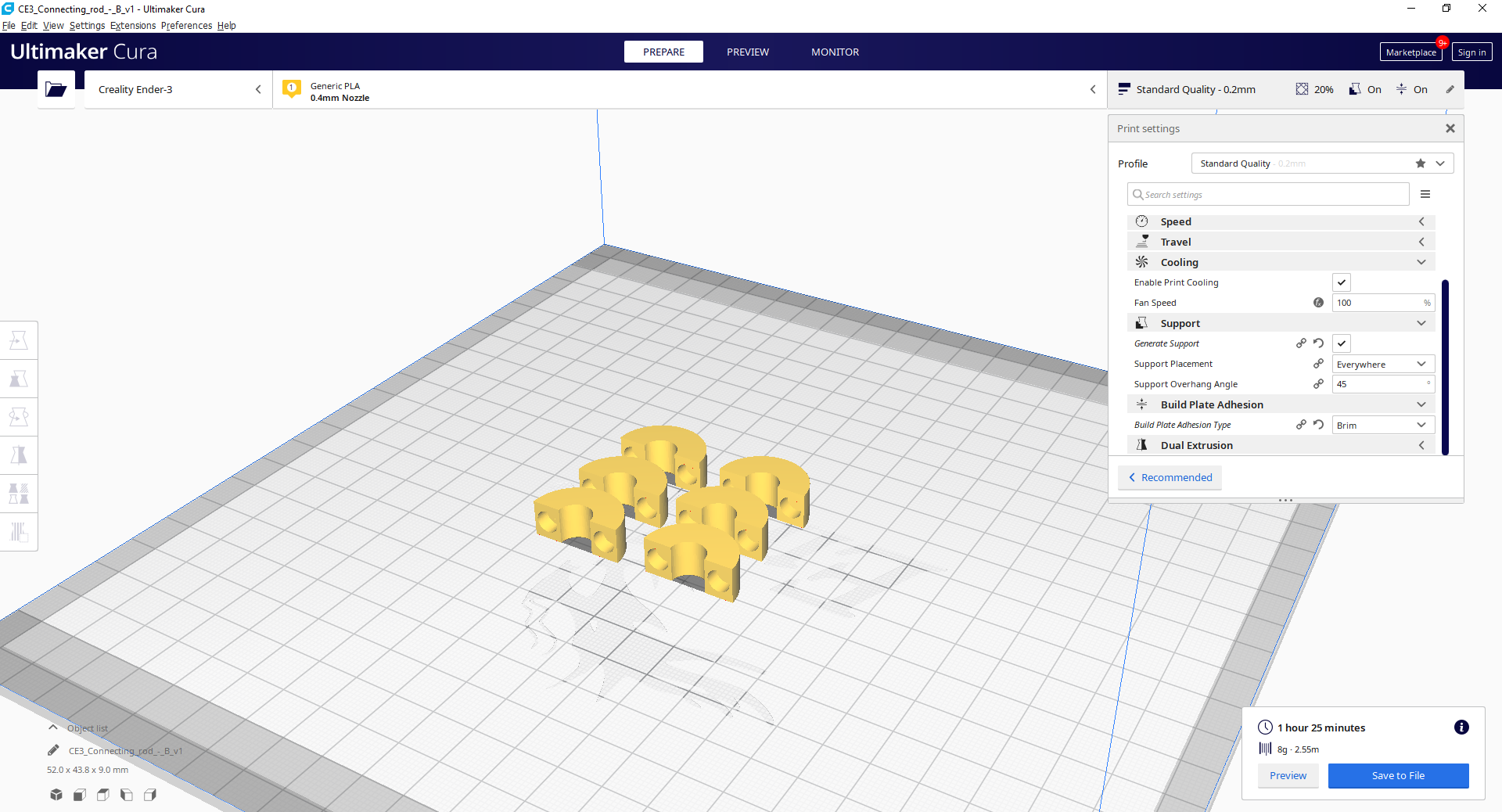Switch to front view icon
The width and height of the screenshot is (1502, 812).
(x=80, y=795)
